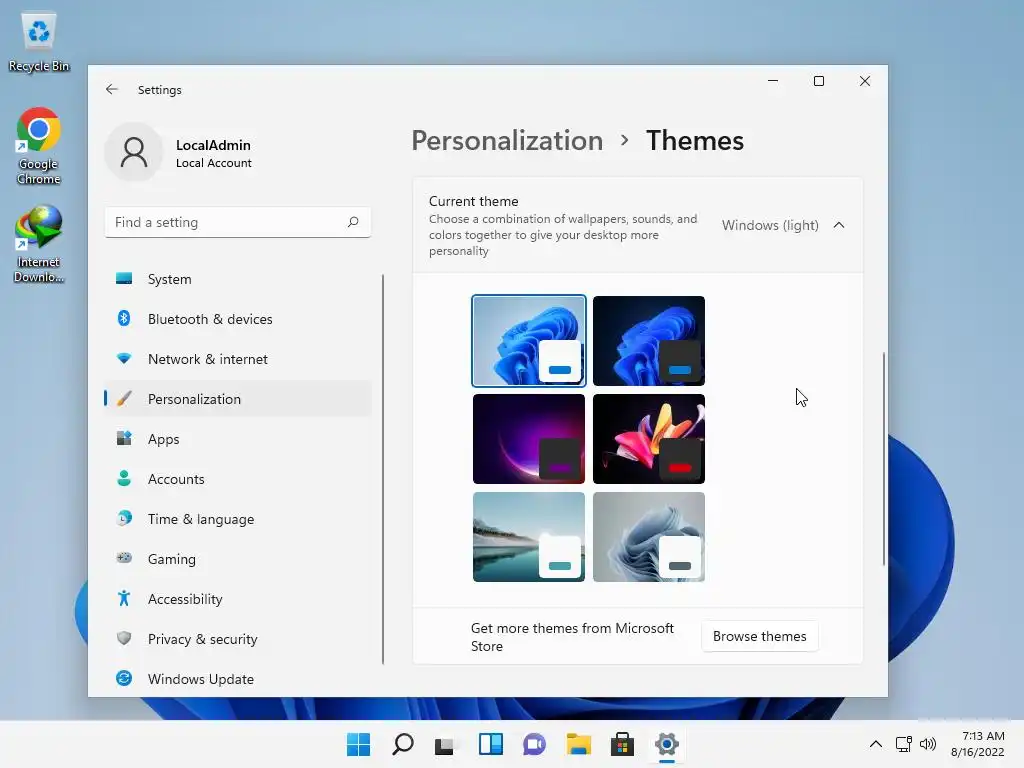Open Gaming settings

coord(238,558)
